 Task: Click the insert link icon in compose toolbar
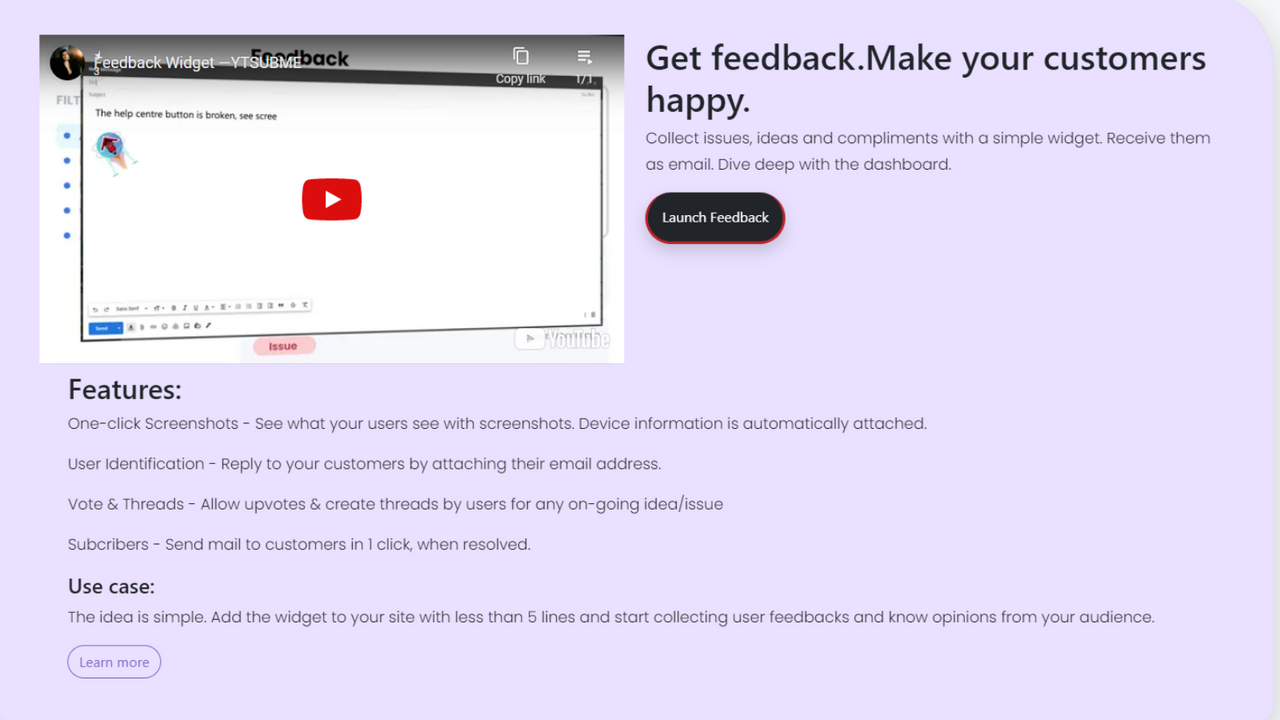coord(153,328)
